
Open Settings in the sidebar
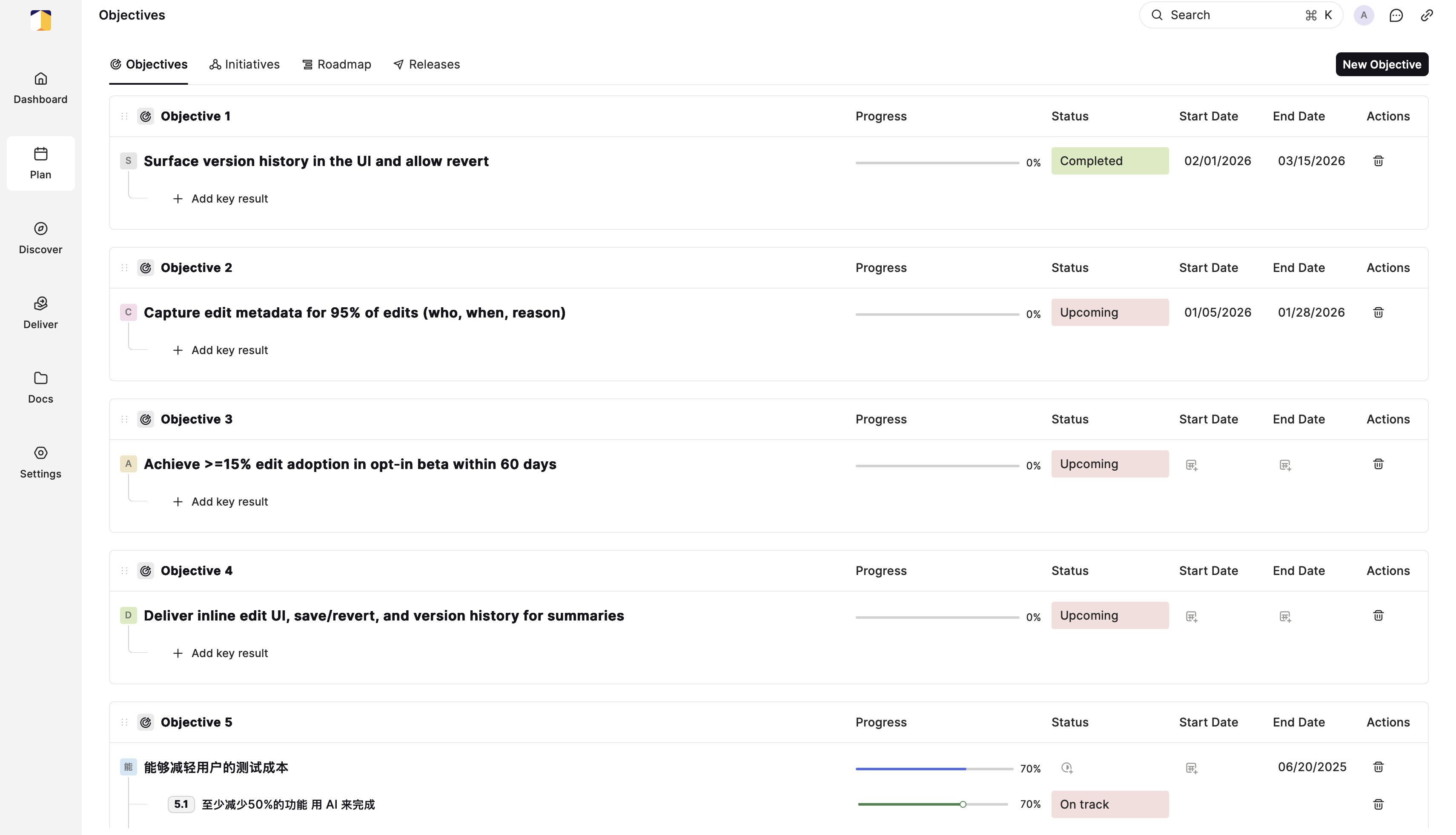(40, 463)
